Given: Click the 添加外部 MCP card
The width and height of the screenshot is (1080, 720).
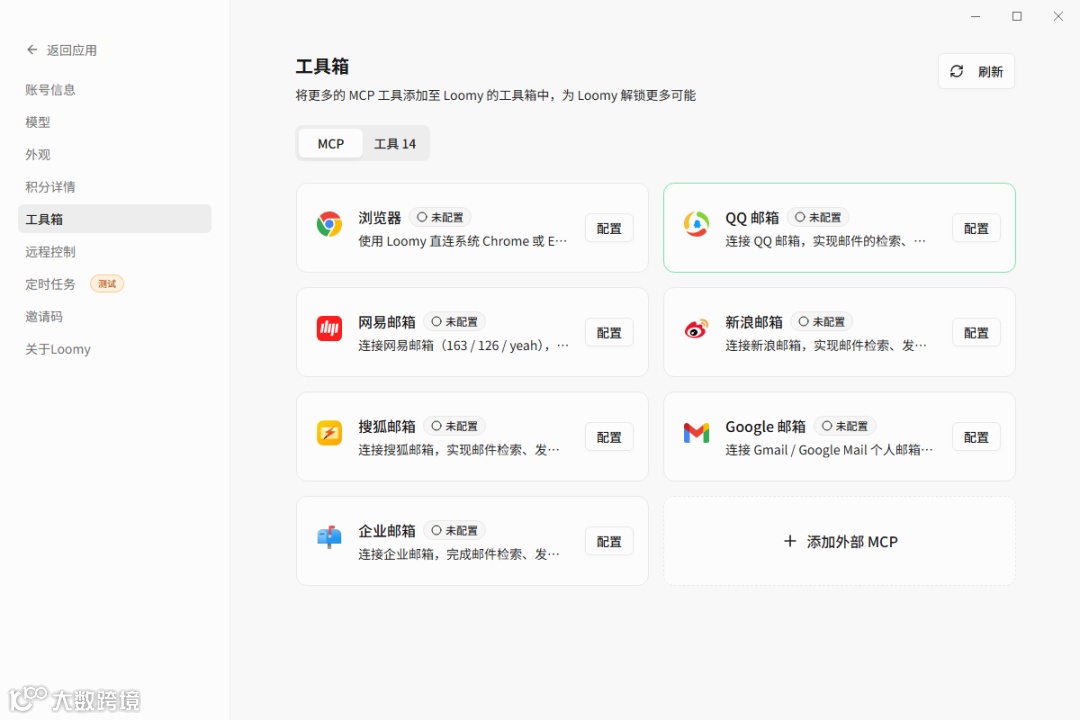Looking at the screenshot, I should 839,542.
